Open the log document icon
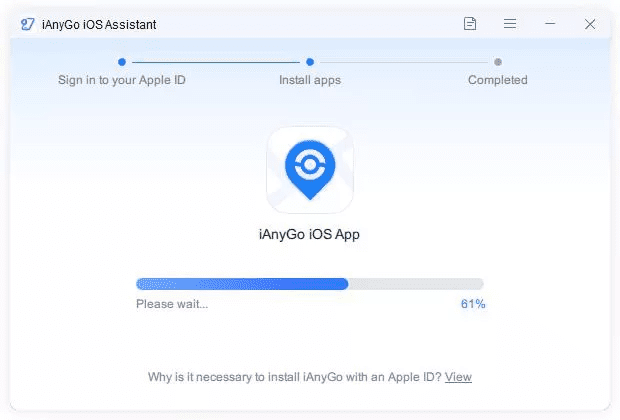 click(x=469, y=24)
